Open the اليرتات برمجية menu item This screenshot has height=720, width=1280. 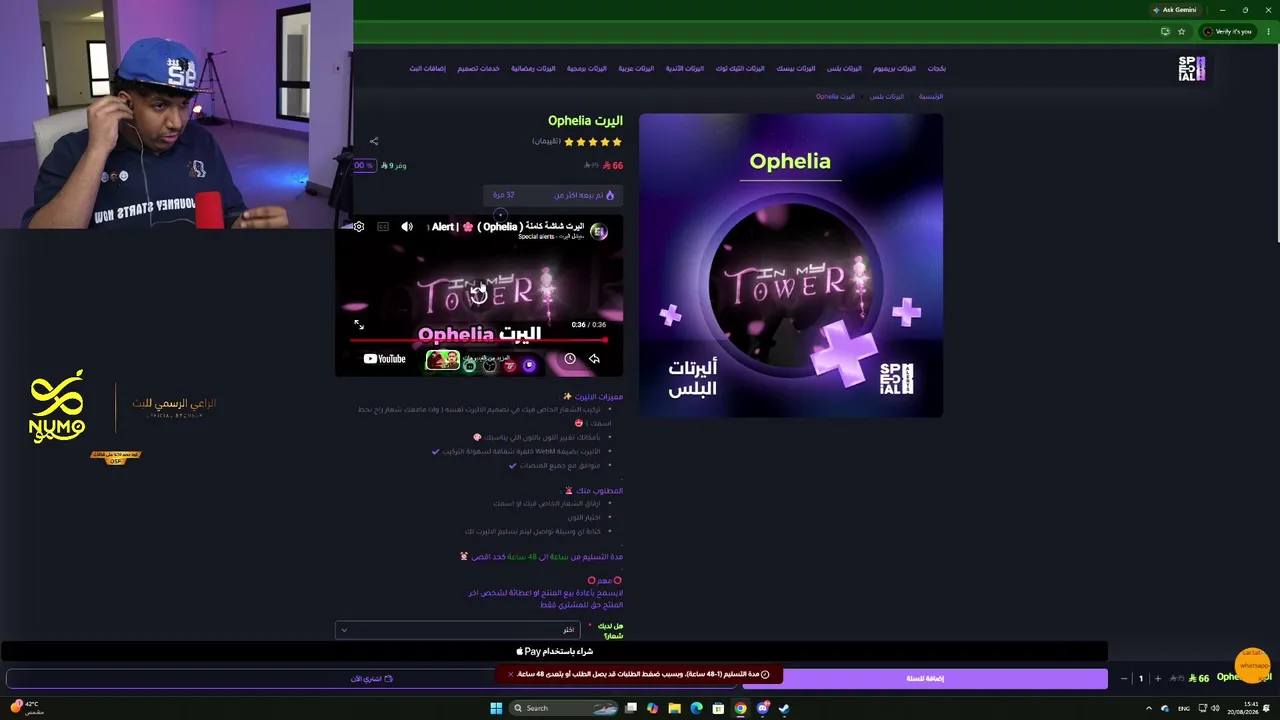(x=587, y=69)
